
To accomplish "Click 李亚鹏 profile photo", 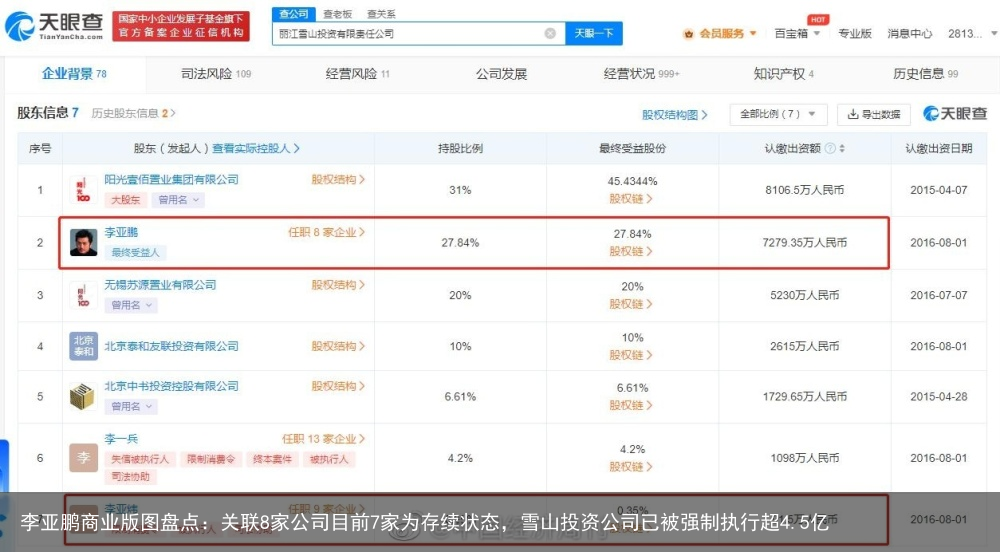I will (83, 242).
